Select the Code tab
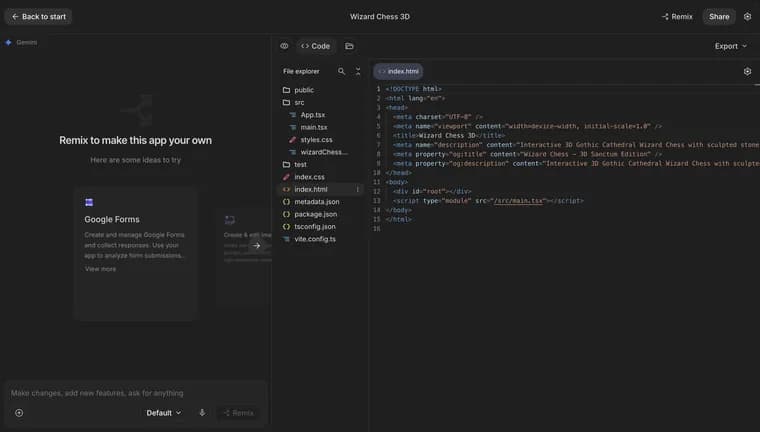760x432 pixels. [315, 46]
